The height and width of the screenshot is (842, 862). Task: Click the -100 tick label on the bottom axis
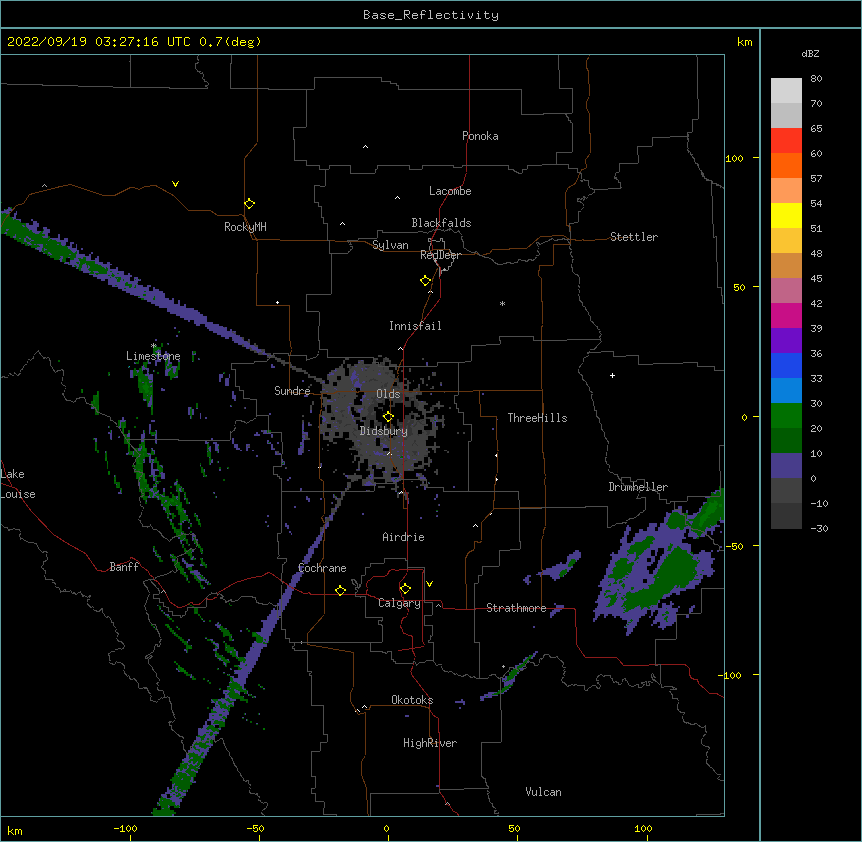[x=125, y=828]
